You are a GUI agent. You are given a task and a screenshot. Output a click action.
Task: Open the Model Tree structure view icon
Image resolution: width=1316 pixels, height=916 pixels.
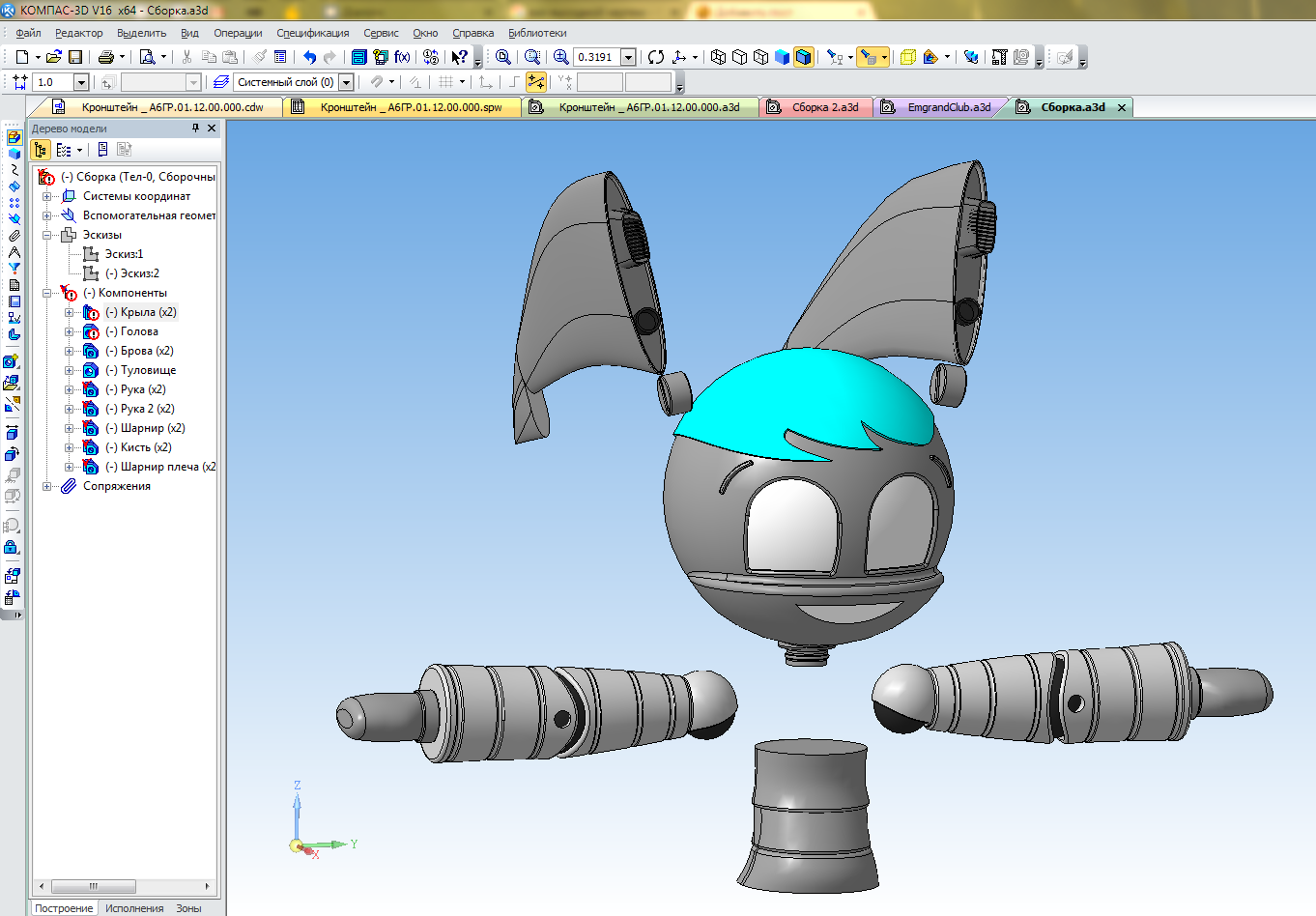(x=41, y=150)
